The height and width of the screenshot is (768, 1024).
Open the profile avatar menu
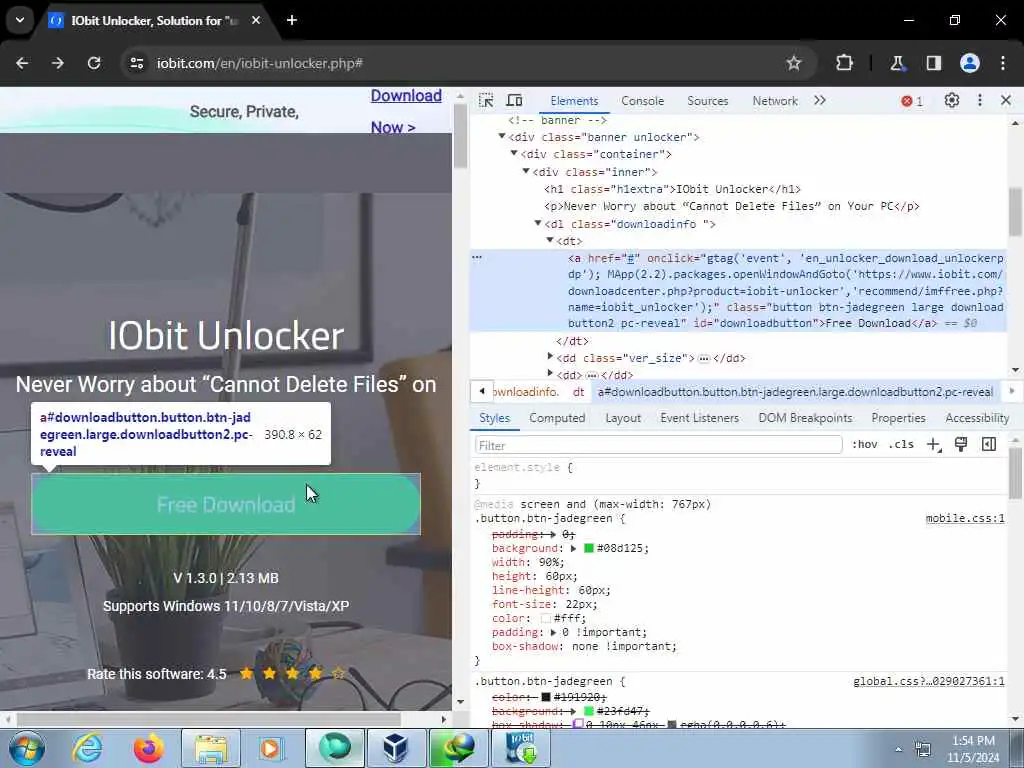click(x=969, y=63)
